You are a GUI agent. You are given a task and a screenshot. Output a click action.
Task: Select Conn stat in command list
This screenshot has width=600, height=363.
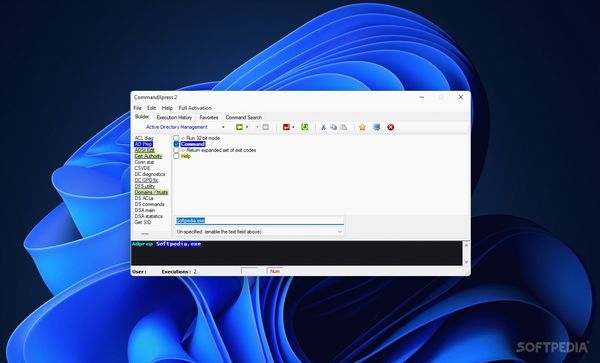point(144,162)
